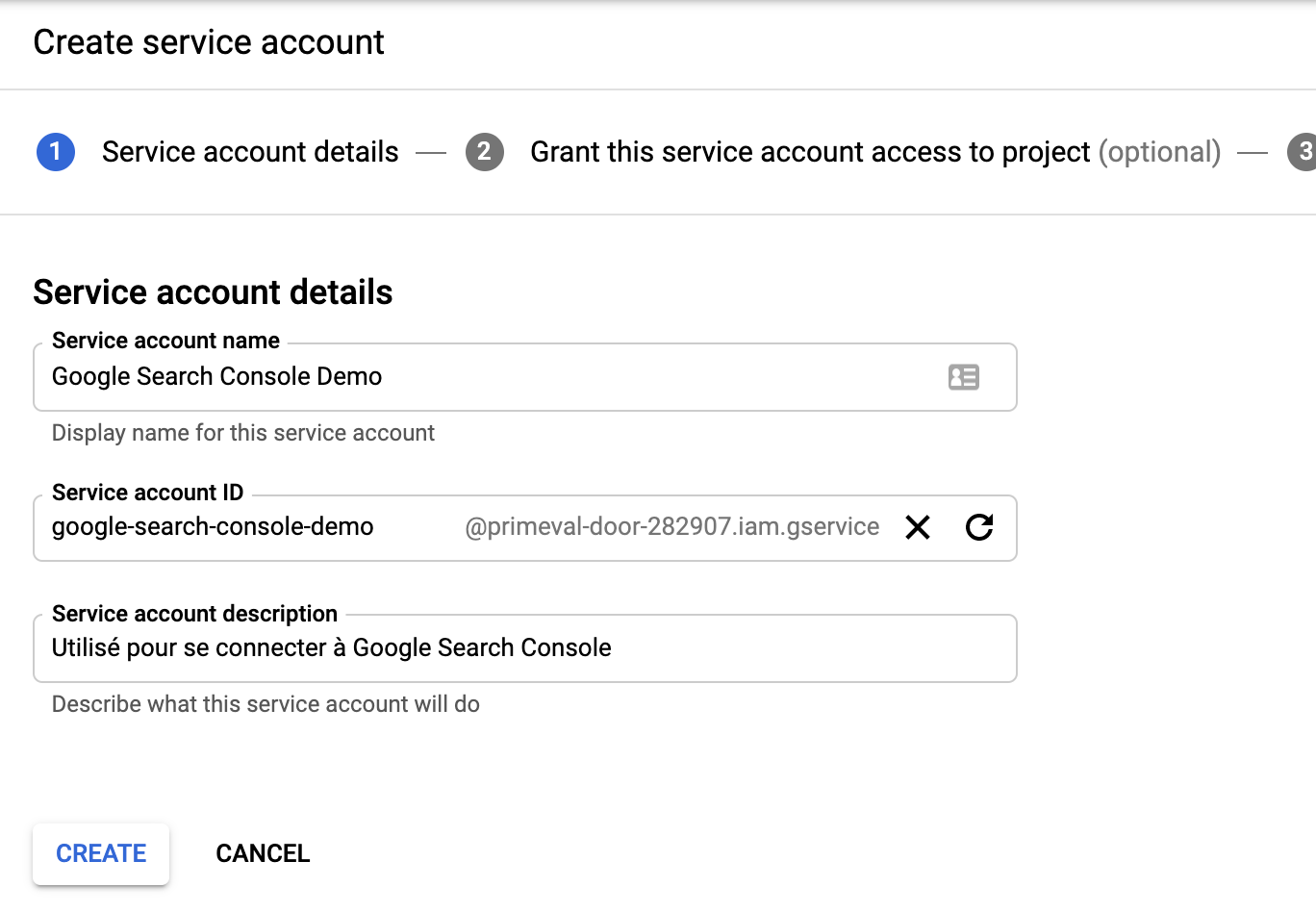This screenshot has width=1316, height=912.
Task: Click the '@primeval-door-282907.iam.gservice' suffix text
Action: tap(671, 527)
